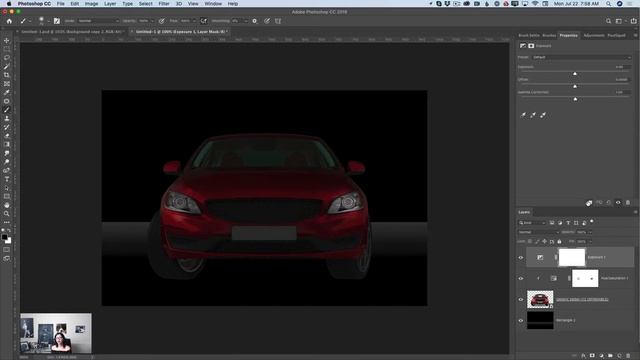640x360 pixels.
Task: Click the foreground color swatch
Action: point(4,237)
